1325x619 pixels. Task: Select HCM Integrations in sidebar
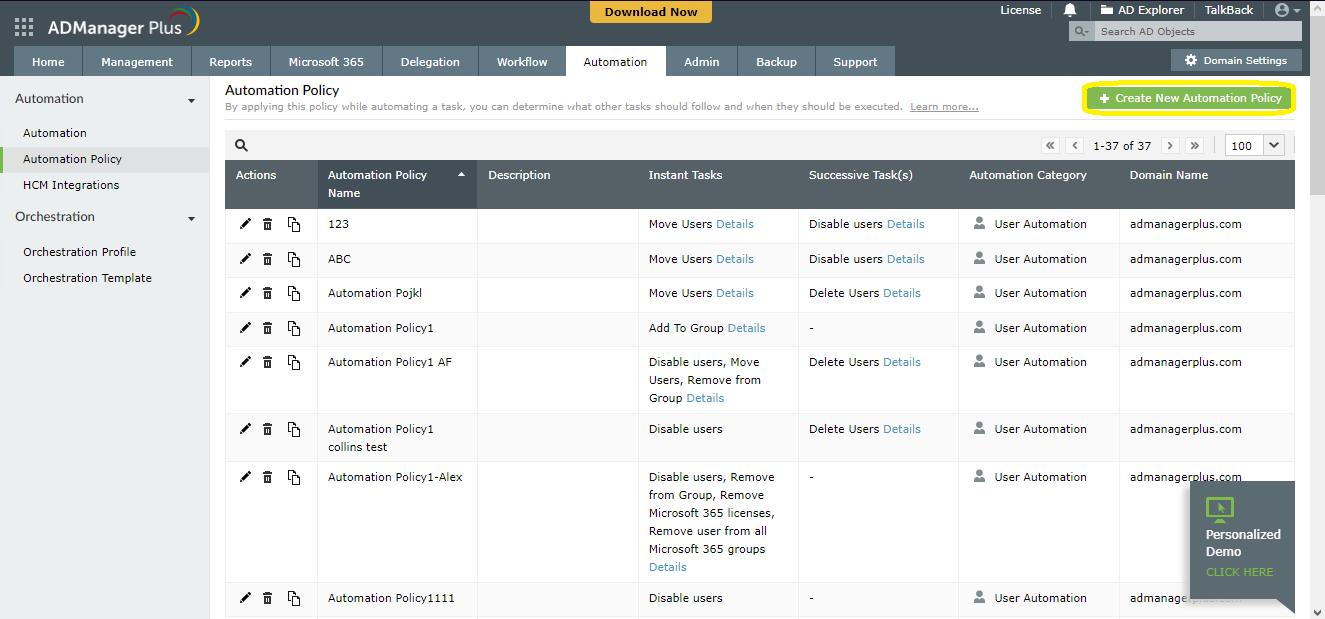pyautogui.click(x=71, y=185)
